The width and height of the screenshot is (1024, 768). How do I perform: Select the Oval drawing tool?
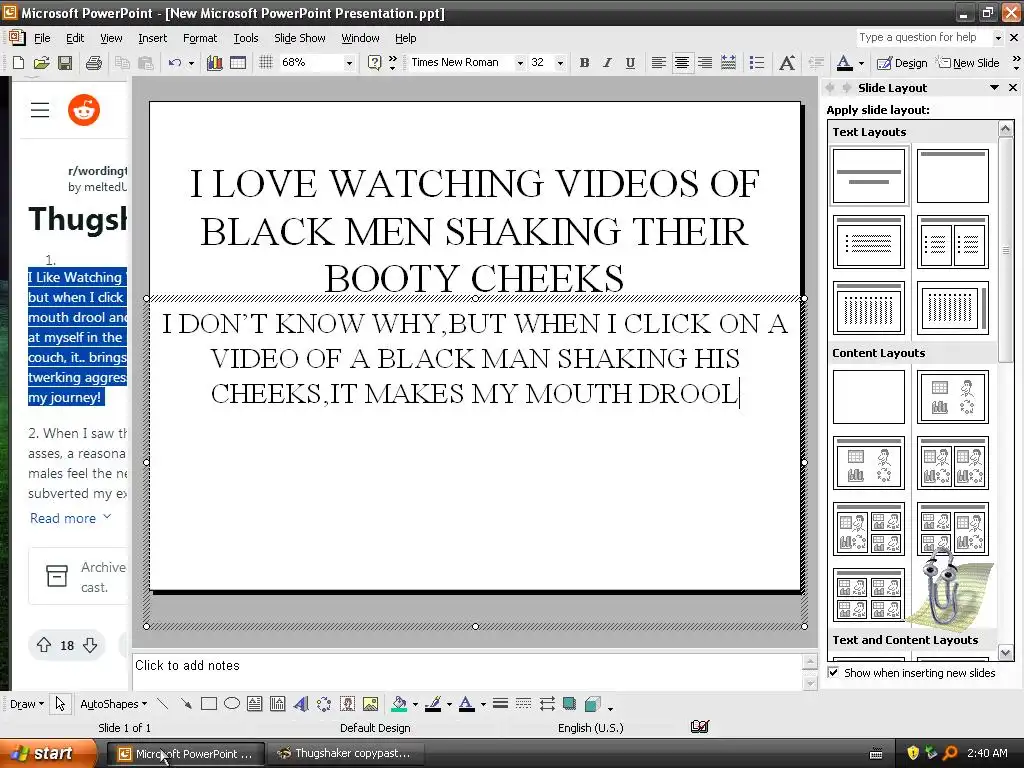tap(232, 703)
